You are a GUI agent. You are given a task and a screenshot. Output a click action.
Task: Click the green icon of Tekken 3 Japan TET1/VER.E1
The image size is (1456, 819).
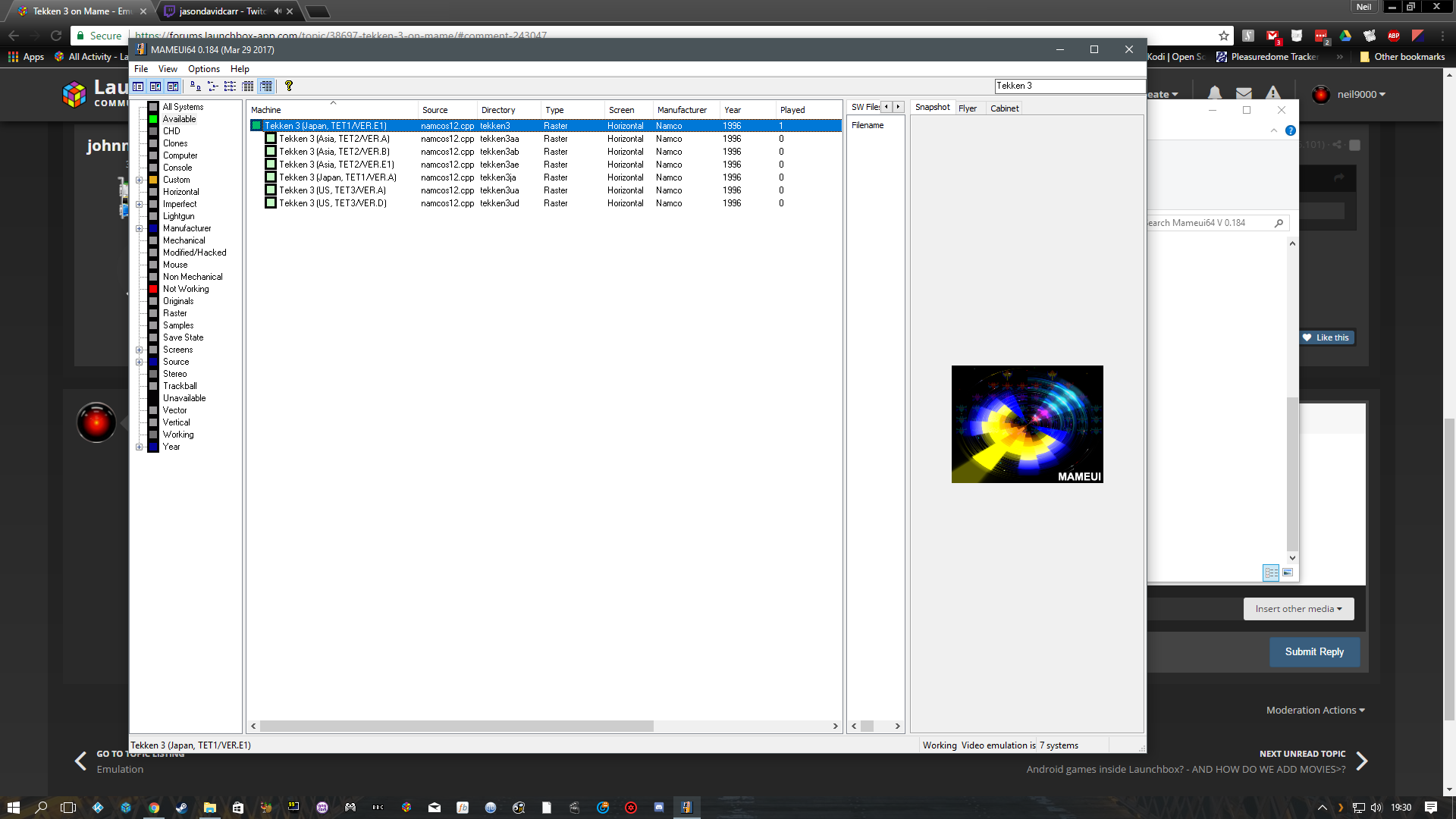[257, 126]
